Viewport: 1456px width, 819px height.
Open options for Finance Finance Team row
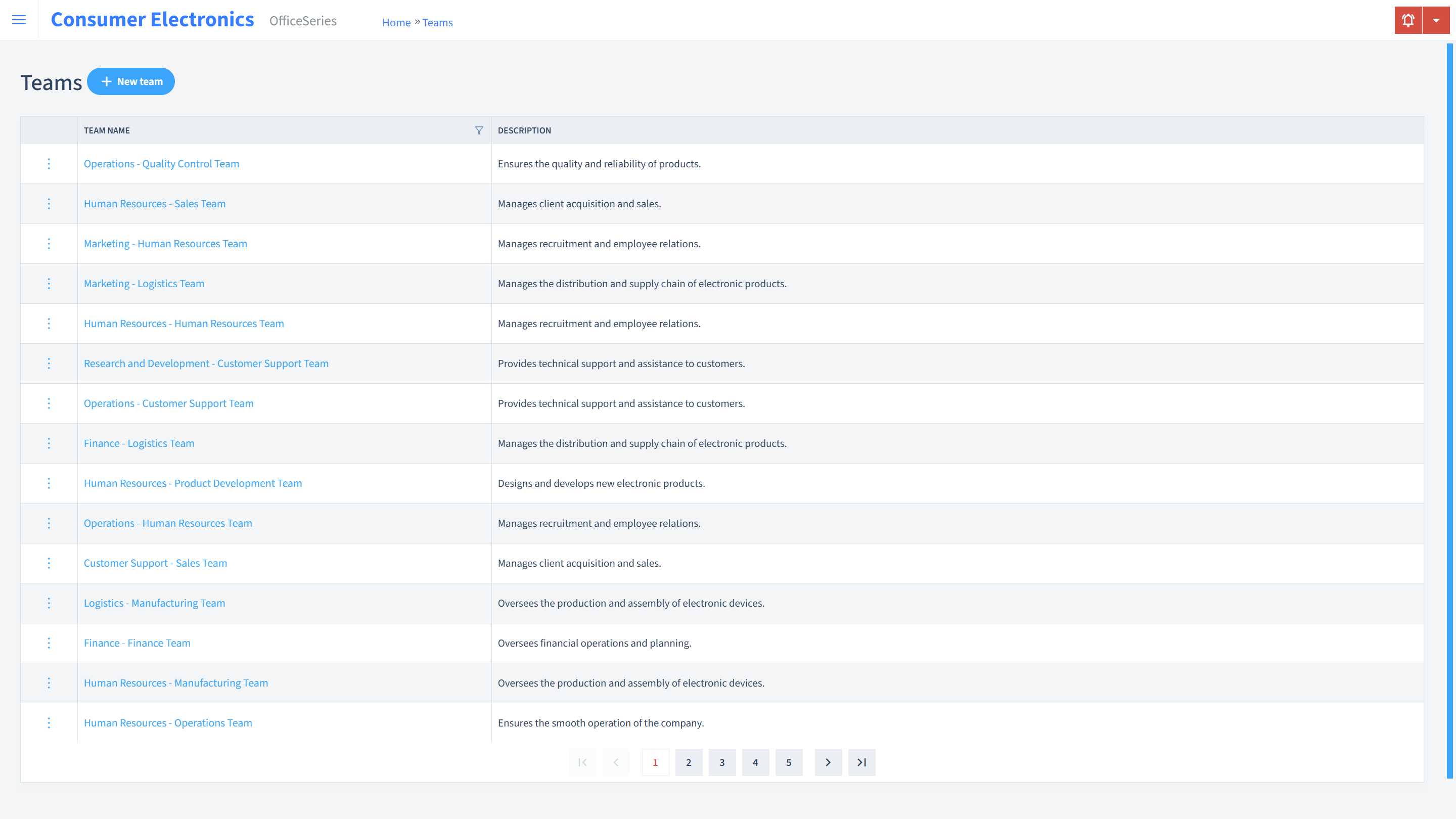point(49,643)
